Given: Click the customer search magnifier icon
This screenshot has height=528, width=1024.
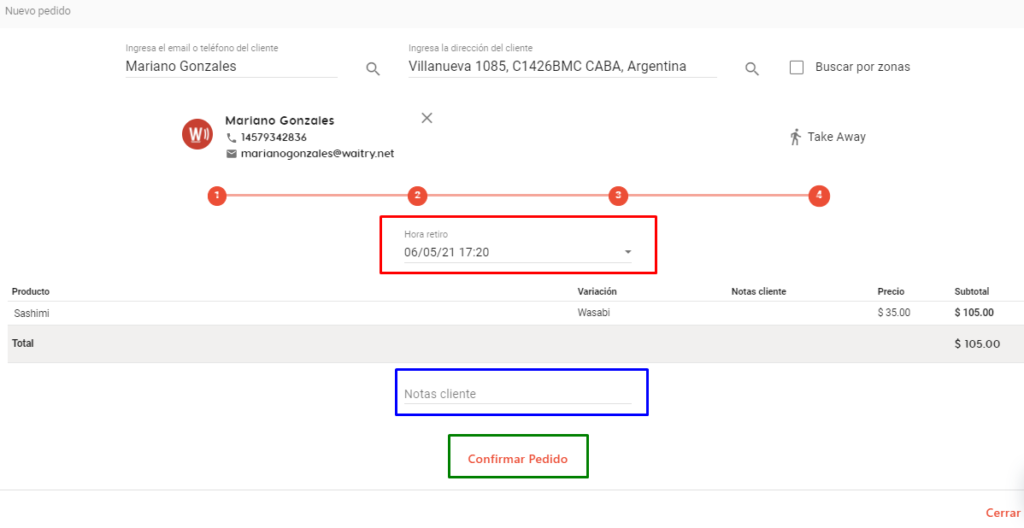Looking at the screenshot, I should pyautogui.click(x=373, y=69).
